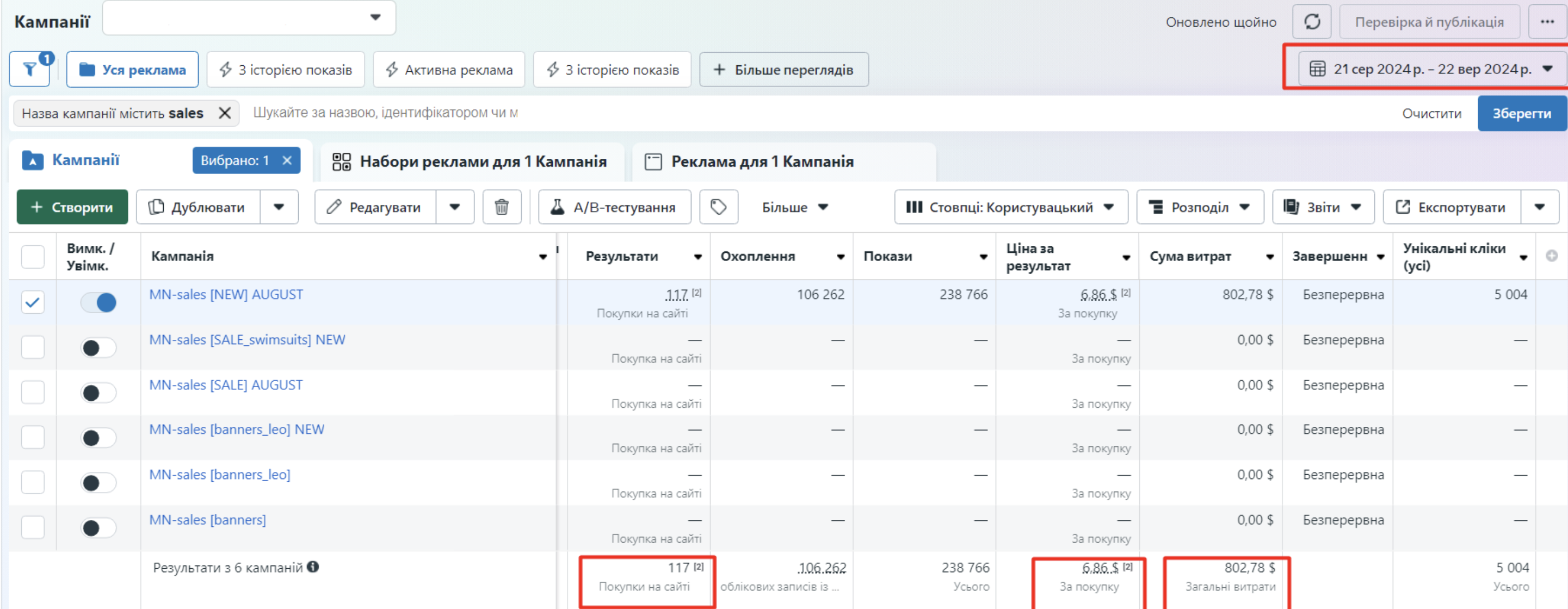Image resolution: width=1568 pixels, height=609 pixels.
Task: Open the MN-sales [SALE_swimsuits] NEW campaign link
Action: [247, 339]
